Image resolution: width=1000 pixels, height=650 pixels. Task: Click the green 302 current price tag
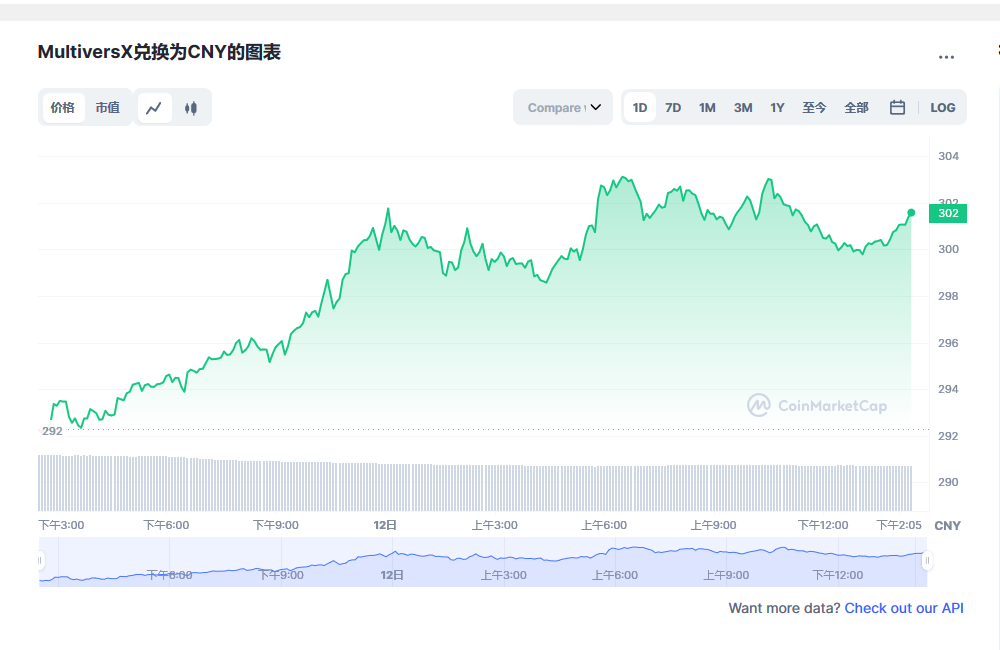(948, 213)
